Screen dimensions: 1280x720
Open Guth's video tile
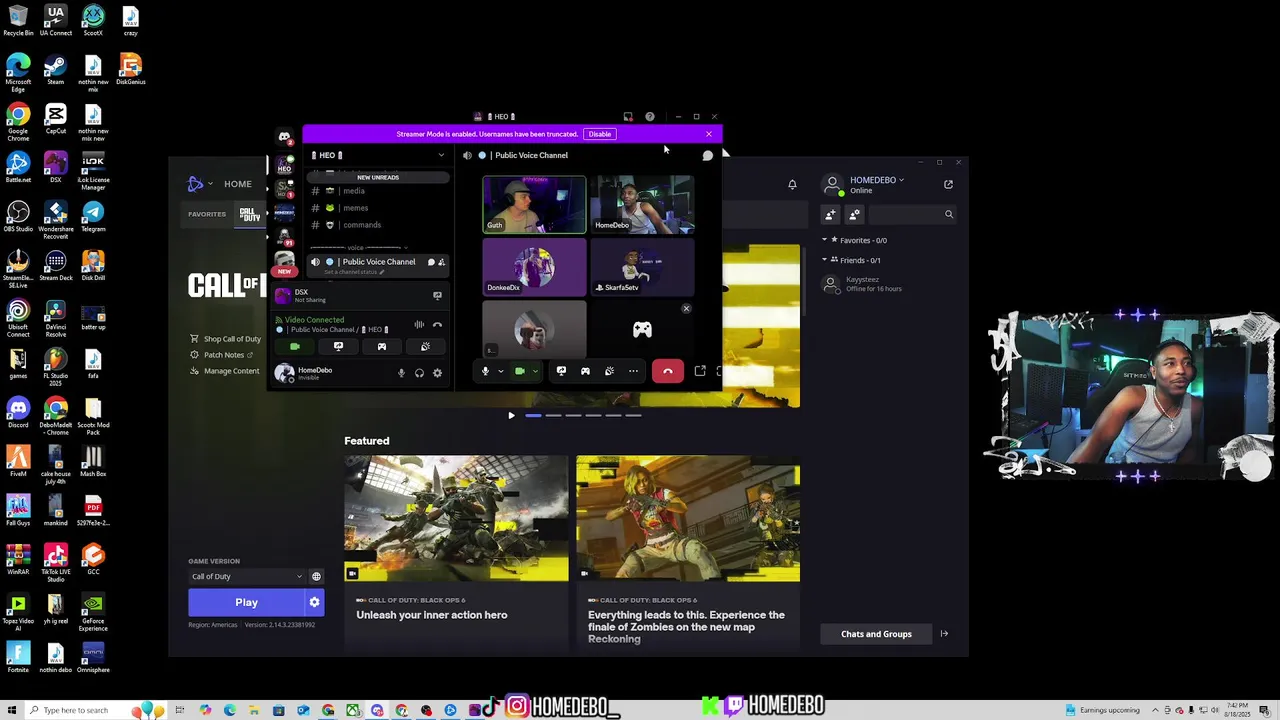click(534, 204)
